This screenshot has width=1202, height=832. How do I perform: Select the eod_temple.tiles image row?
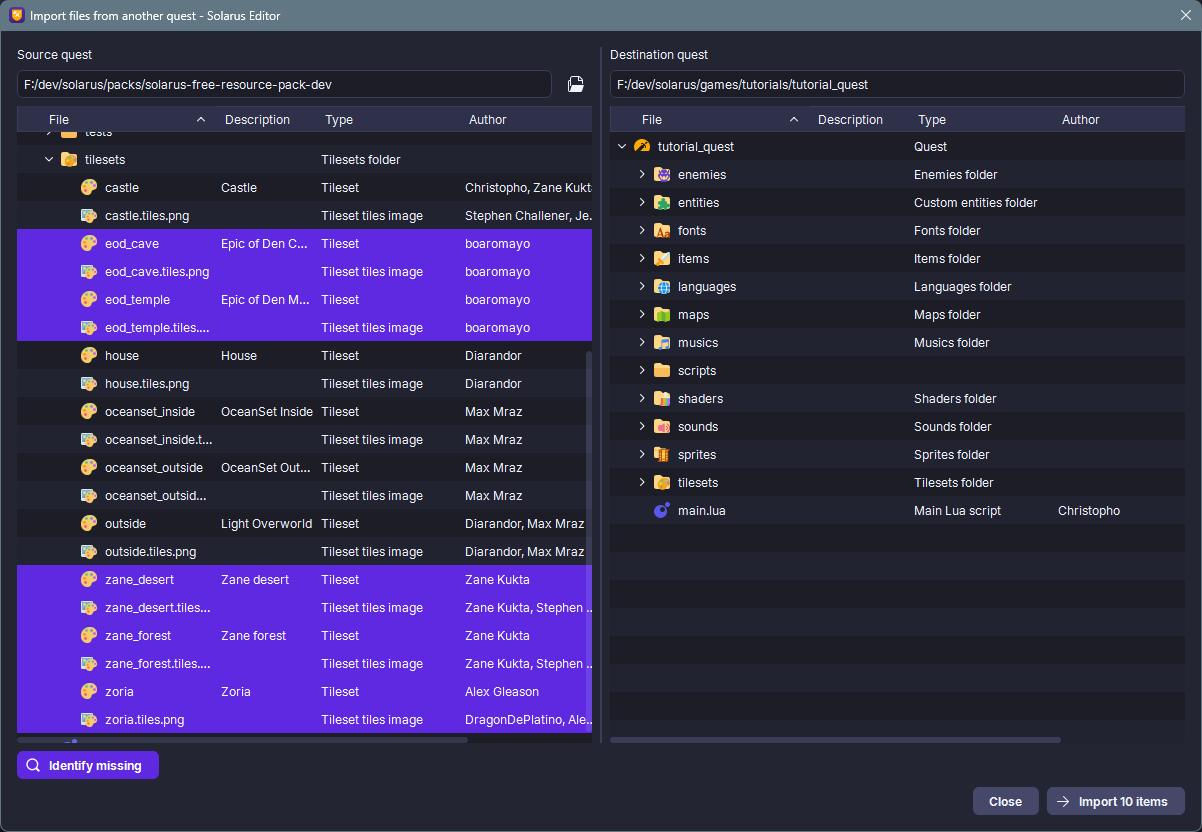pos(304,327)
